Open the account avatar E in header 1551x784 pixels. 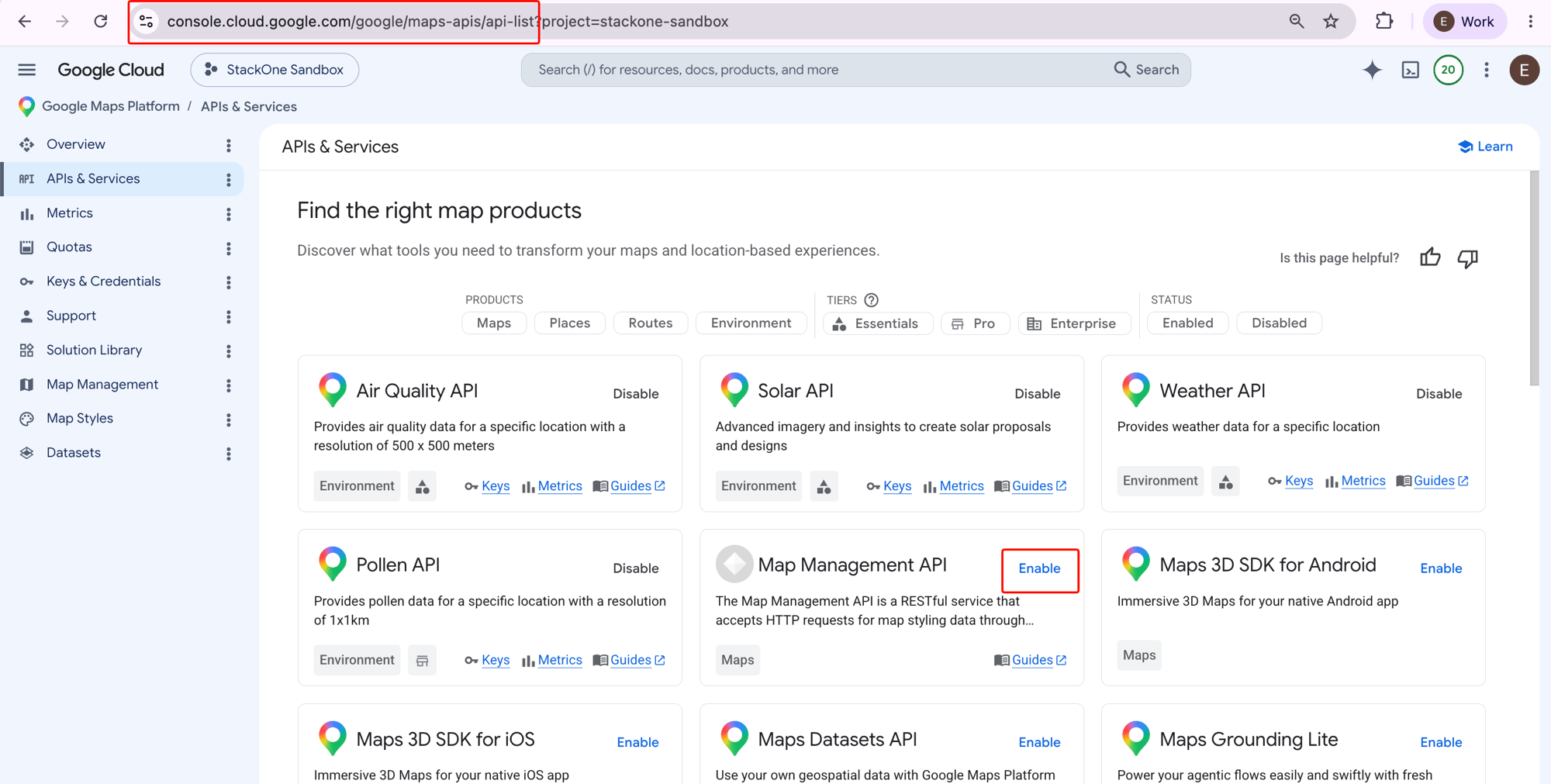point(1524,70)
